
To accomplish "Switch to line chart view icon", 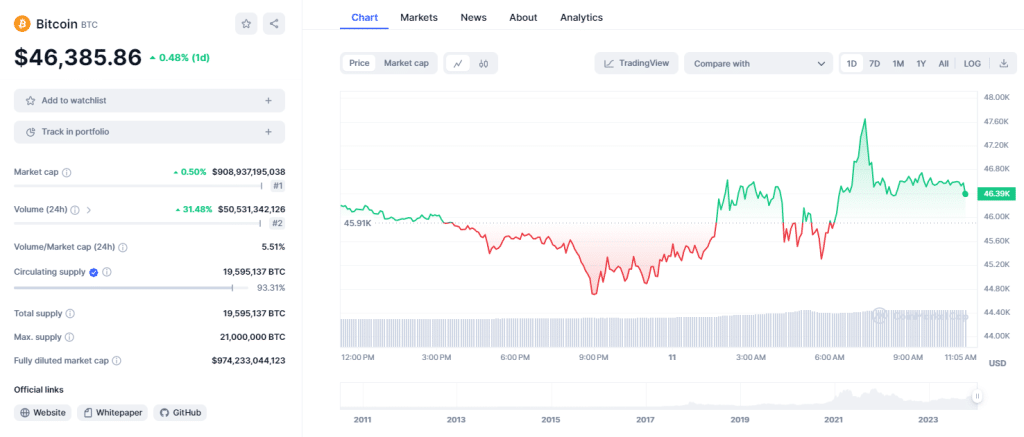I will (458, 63).
